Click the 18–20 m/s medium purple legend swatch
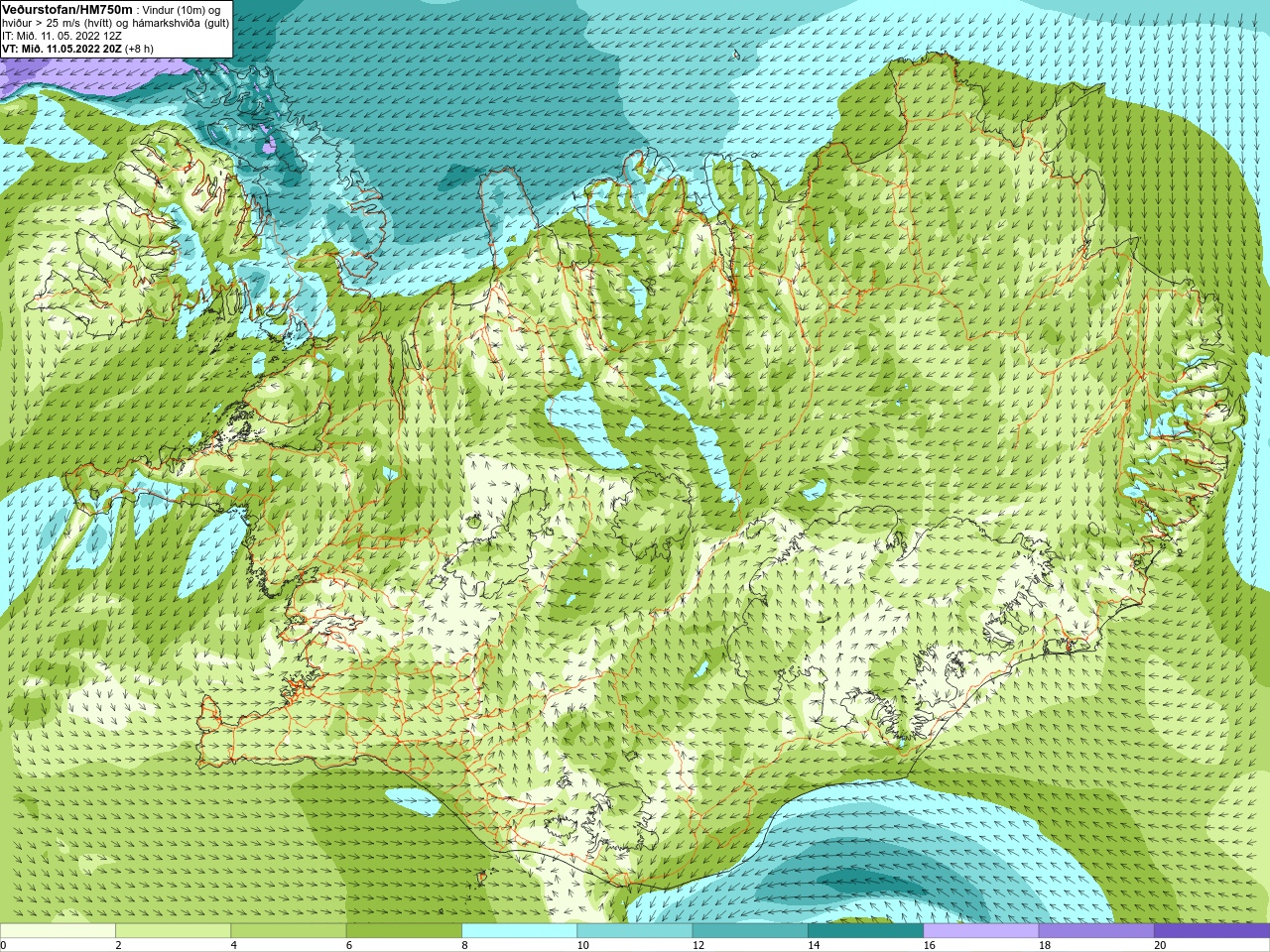1270x952 pixels. (x=1096, y=931)
